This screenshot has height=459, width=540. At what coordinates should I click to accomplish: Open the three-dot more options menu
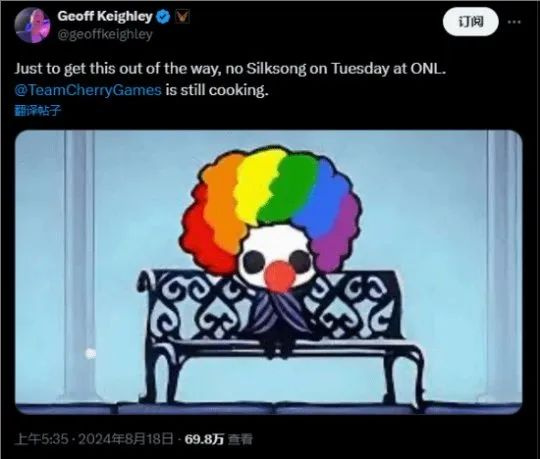(x=514, y=22)
